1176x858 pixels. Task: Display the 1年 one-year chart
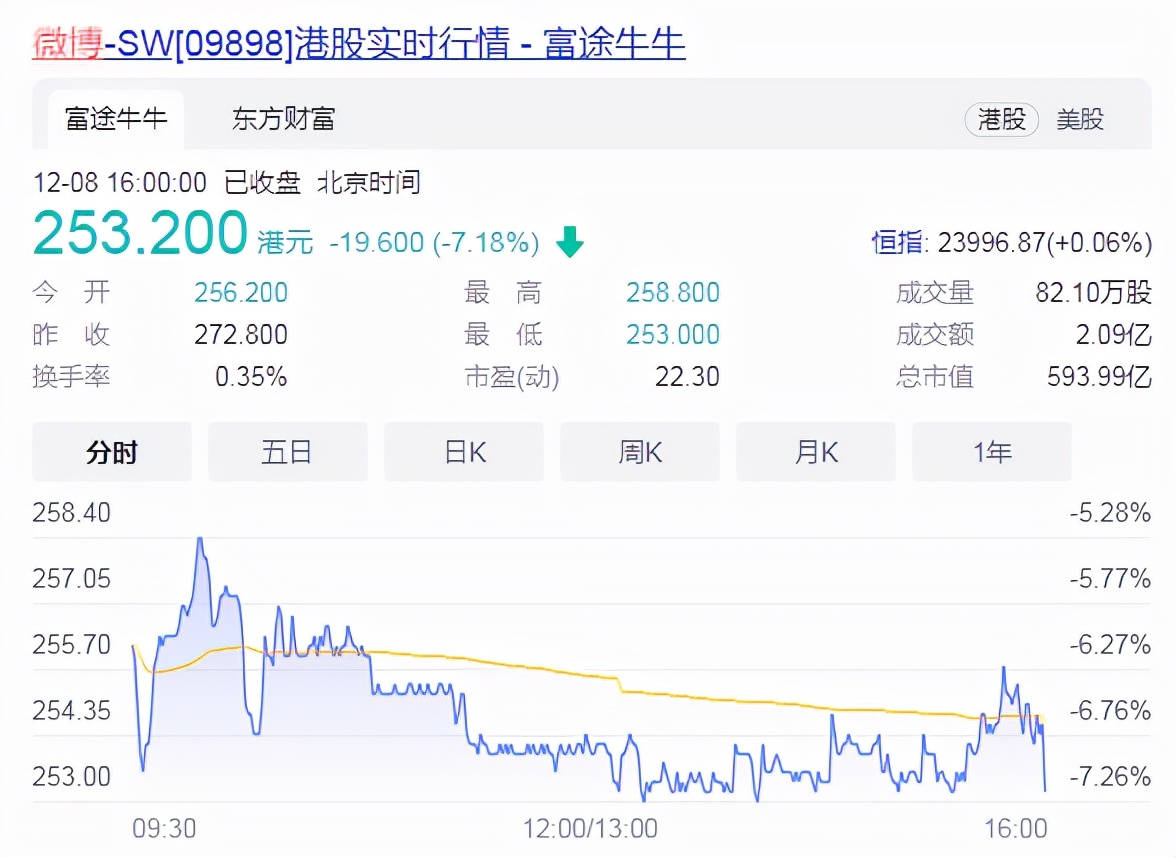991,452
